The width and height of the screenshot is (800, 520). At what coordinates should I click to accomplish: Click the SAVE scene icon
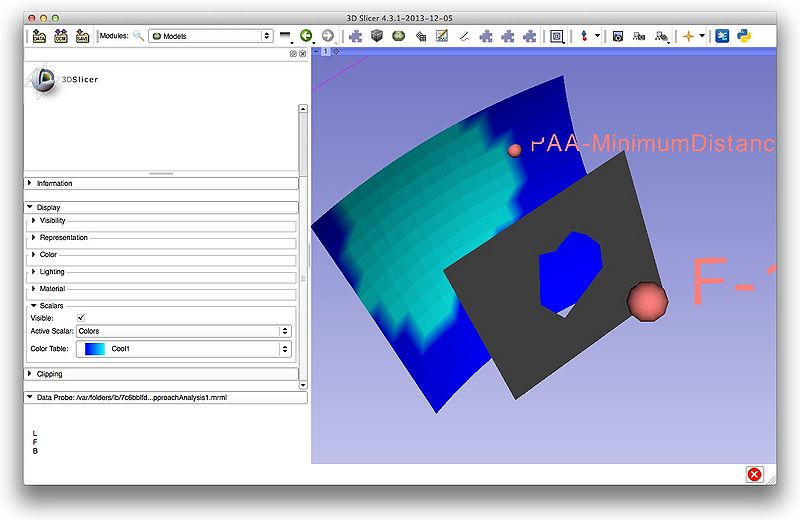[x=81, y=36]
